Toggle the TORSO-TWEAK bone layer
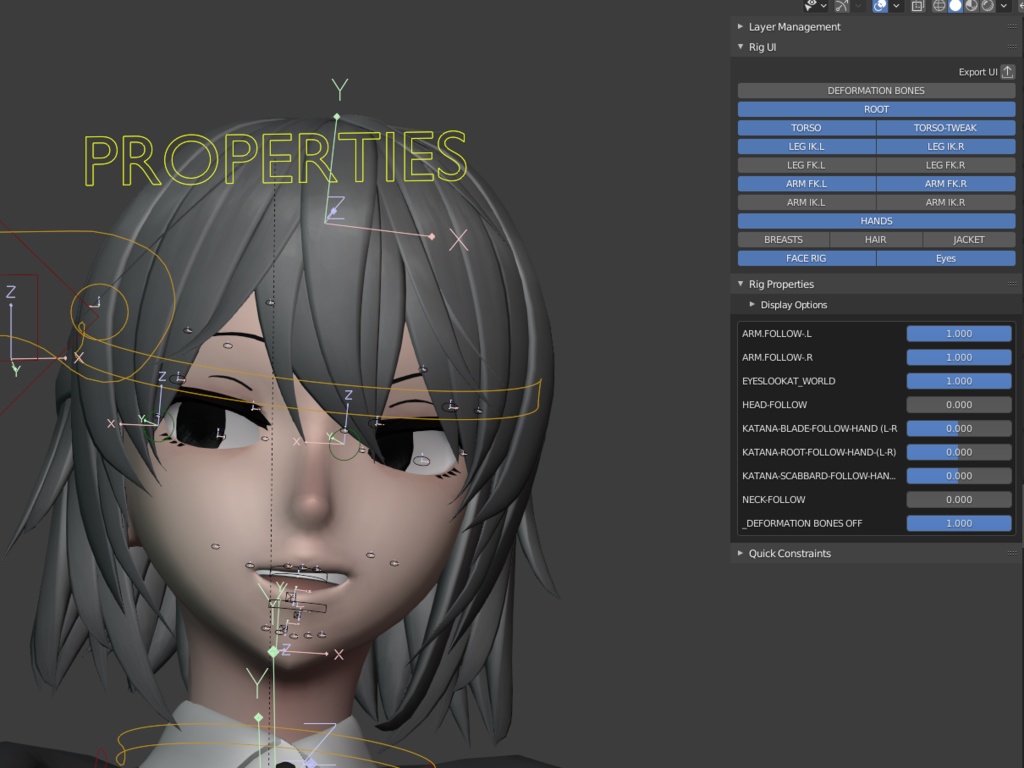The height and width of the screenshot is (768, 1024). [944, 127]
